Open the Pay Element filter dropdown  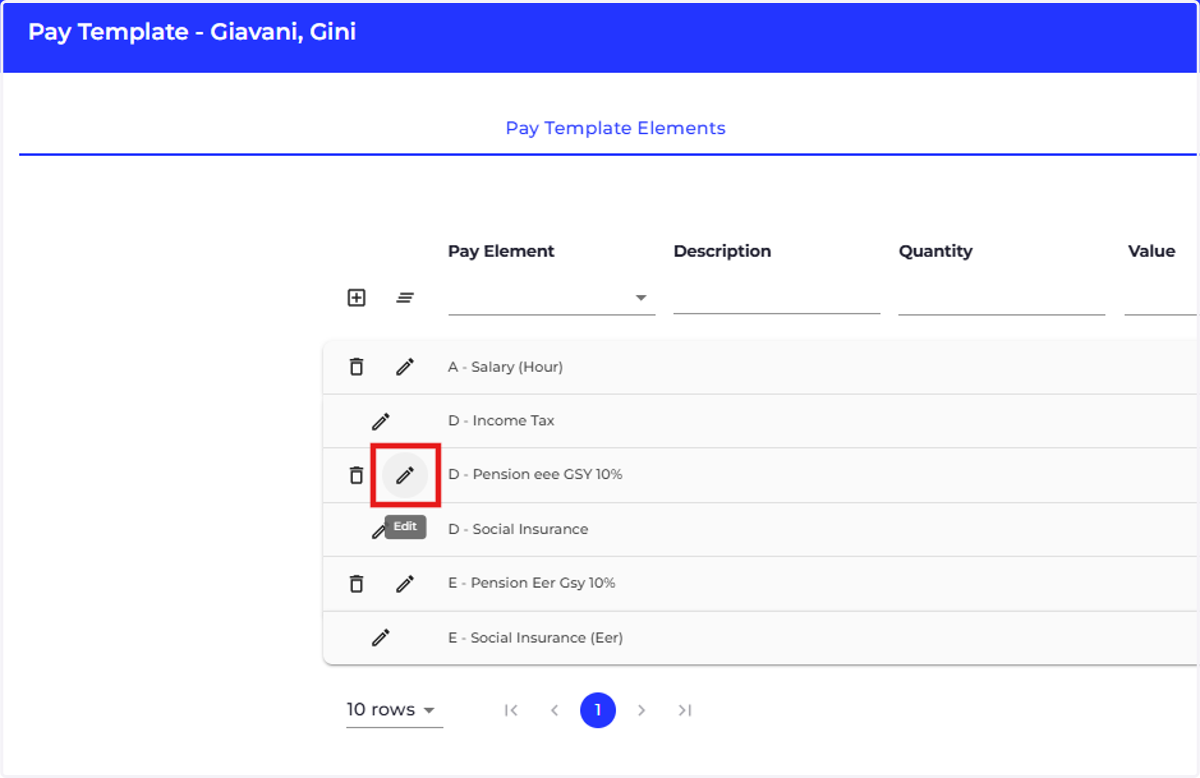[551, 298]
